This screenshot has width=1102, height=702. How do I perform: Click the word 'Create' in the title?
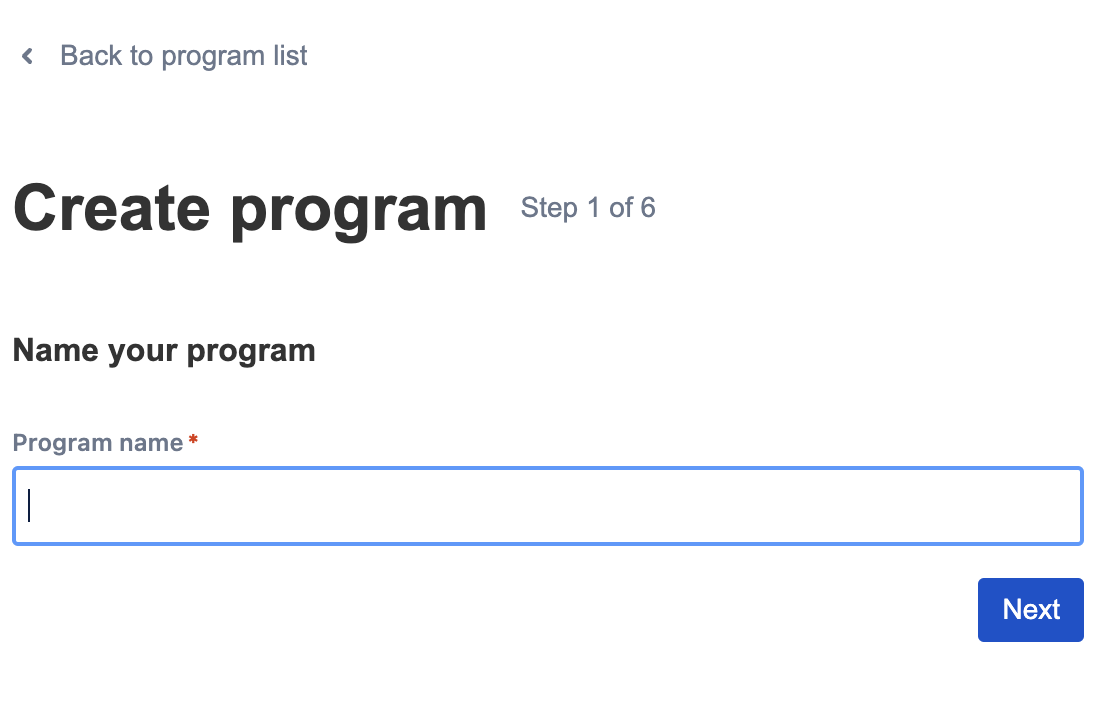pyautogui.click(x=111, y=209)
